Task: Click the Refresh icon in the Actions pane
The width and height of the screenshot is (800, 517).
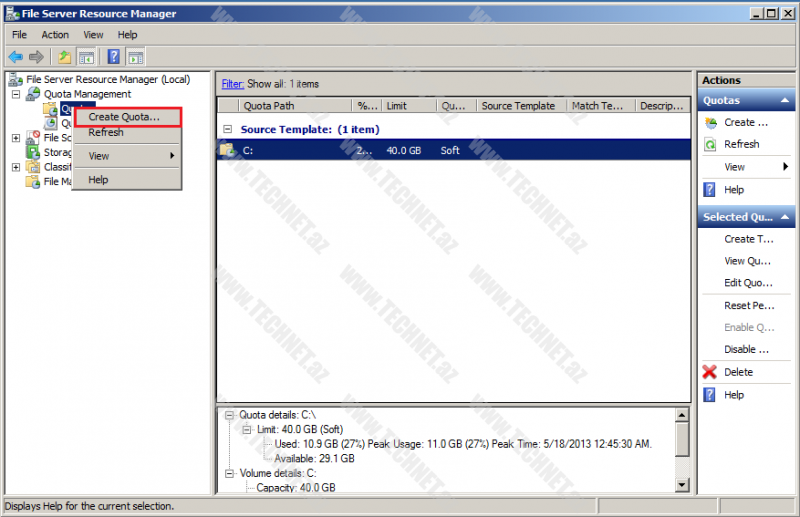Action: [x=710, y=144]
